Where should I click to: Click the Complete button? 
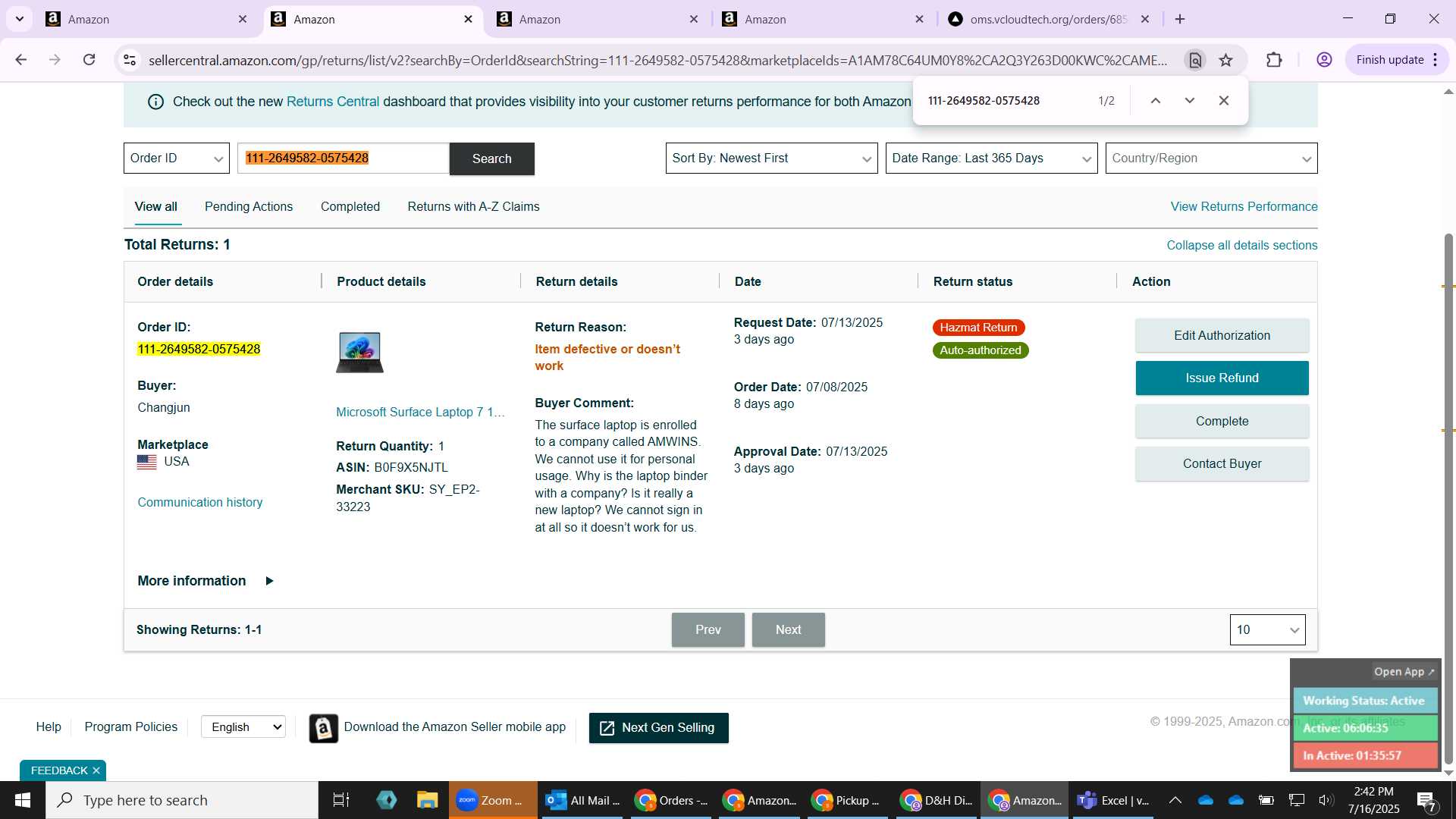click(1222, 421)
